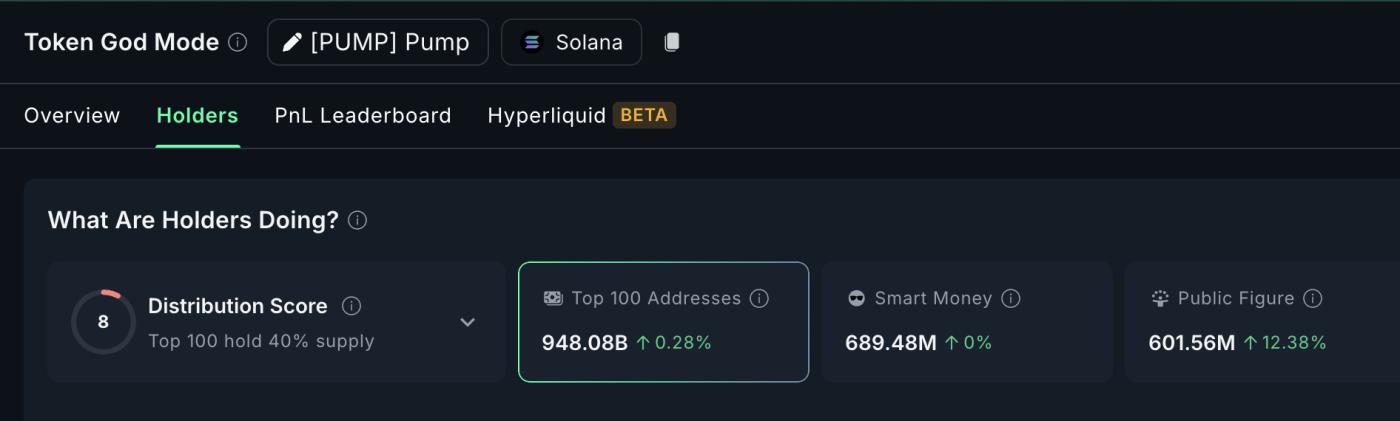
Task: Click info icon next to What Are Holders Doing
Action: click(x=357, y=220)
